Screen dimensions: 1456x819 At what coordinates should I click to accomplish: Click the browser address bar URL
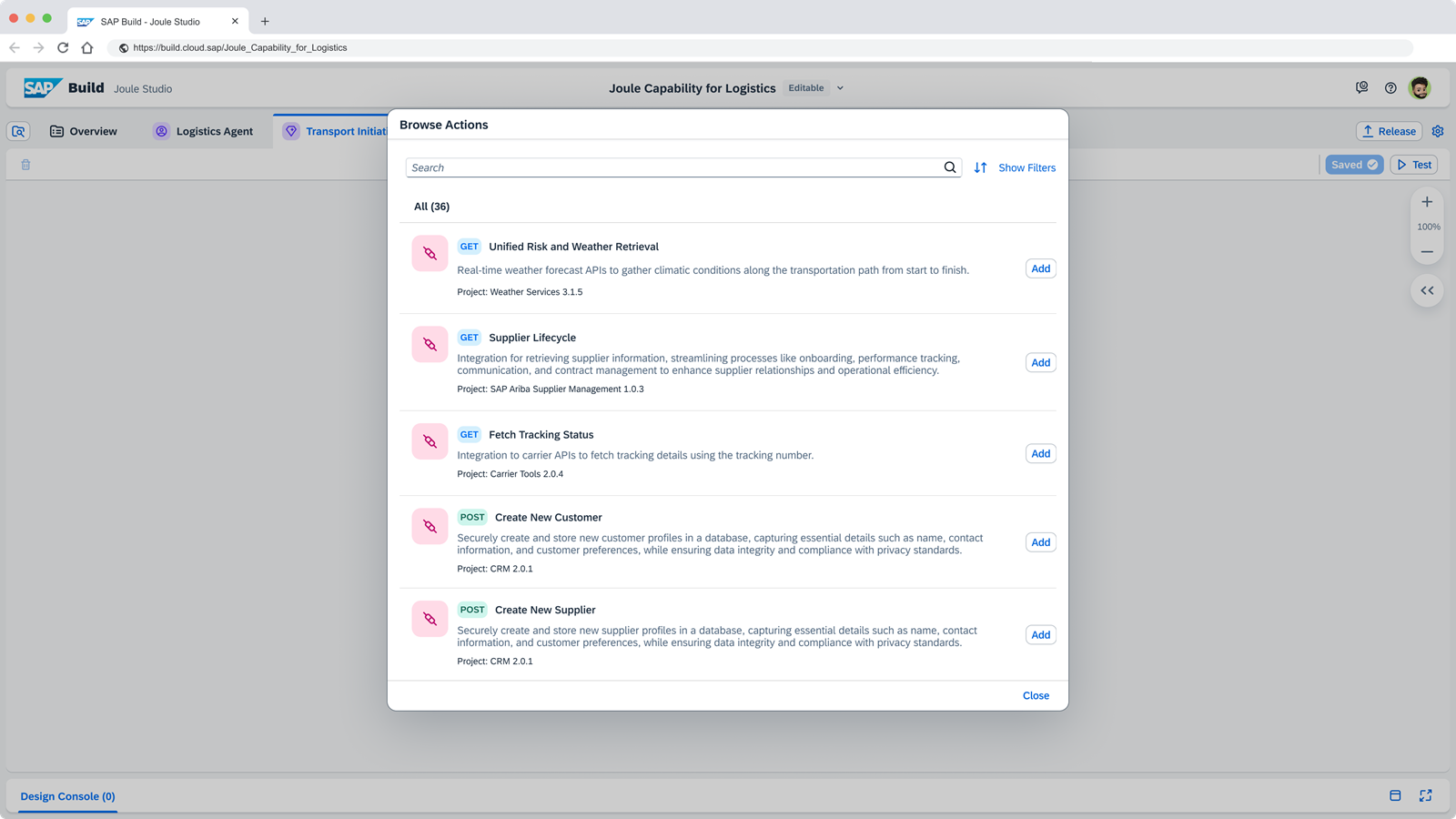tap(240, 47)
